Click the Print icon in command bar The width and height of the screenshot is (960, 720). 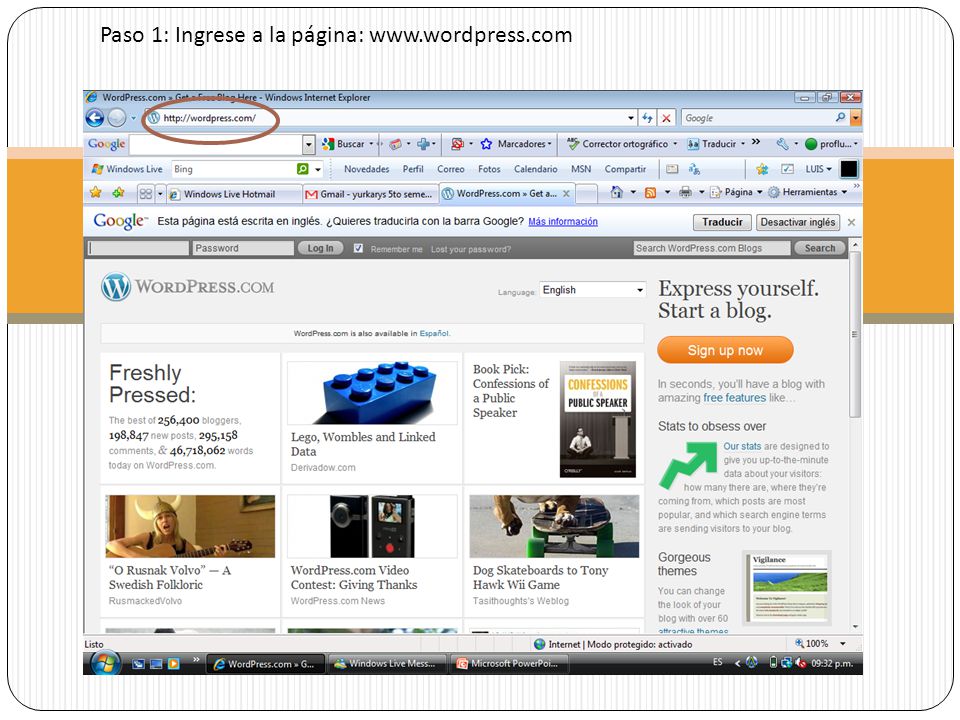685,192
